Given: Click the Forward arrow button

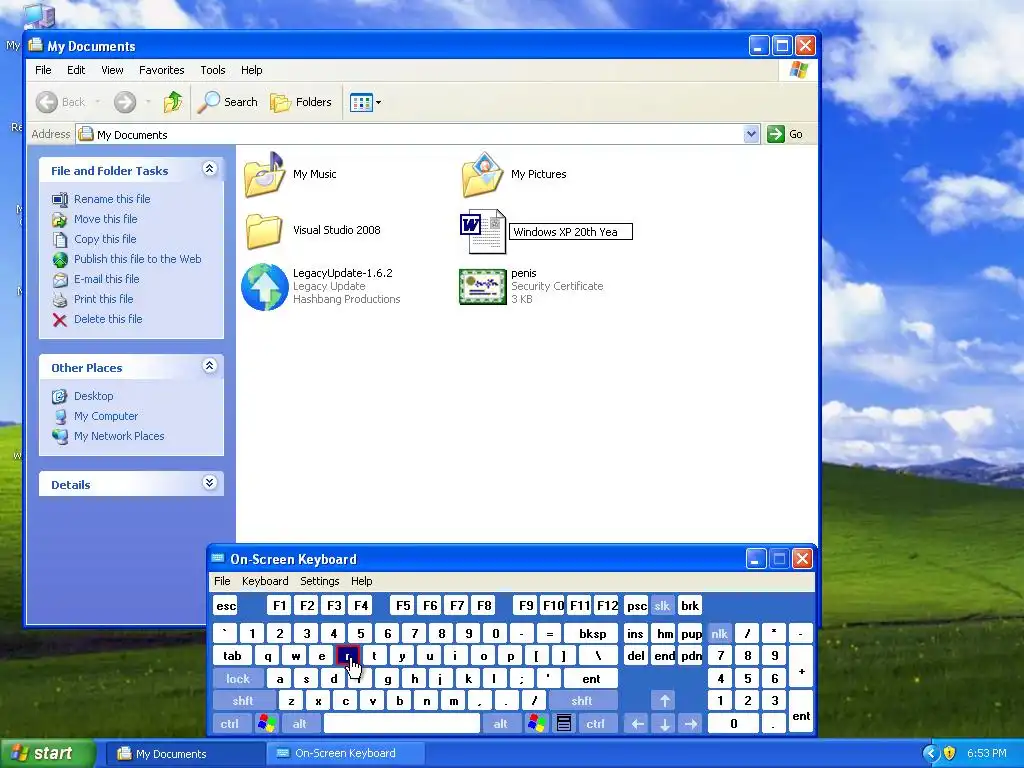Looking at the screenshot, I should 125,102.
